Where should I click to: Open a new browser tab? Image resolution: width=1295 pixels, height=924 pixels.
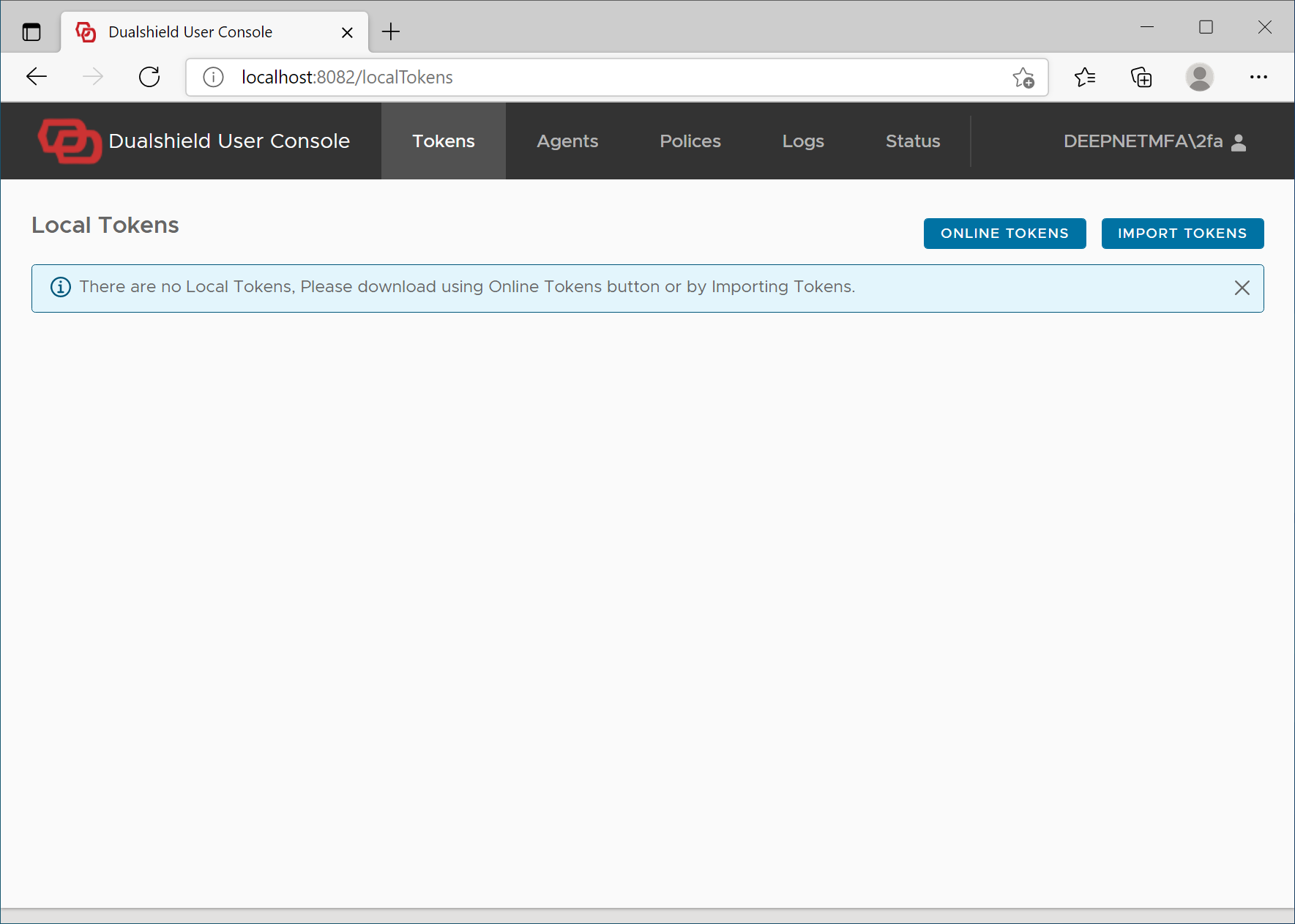click(x=391, y=31)
